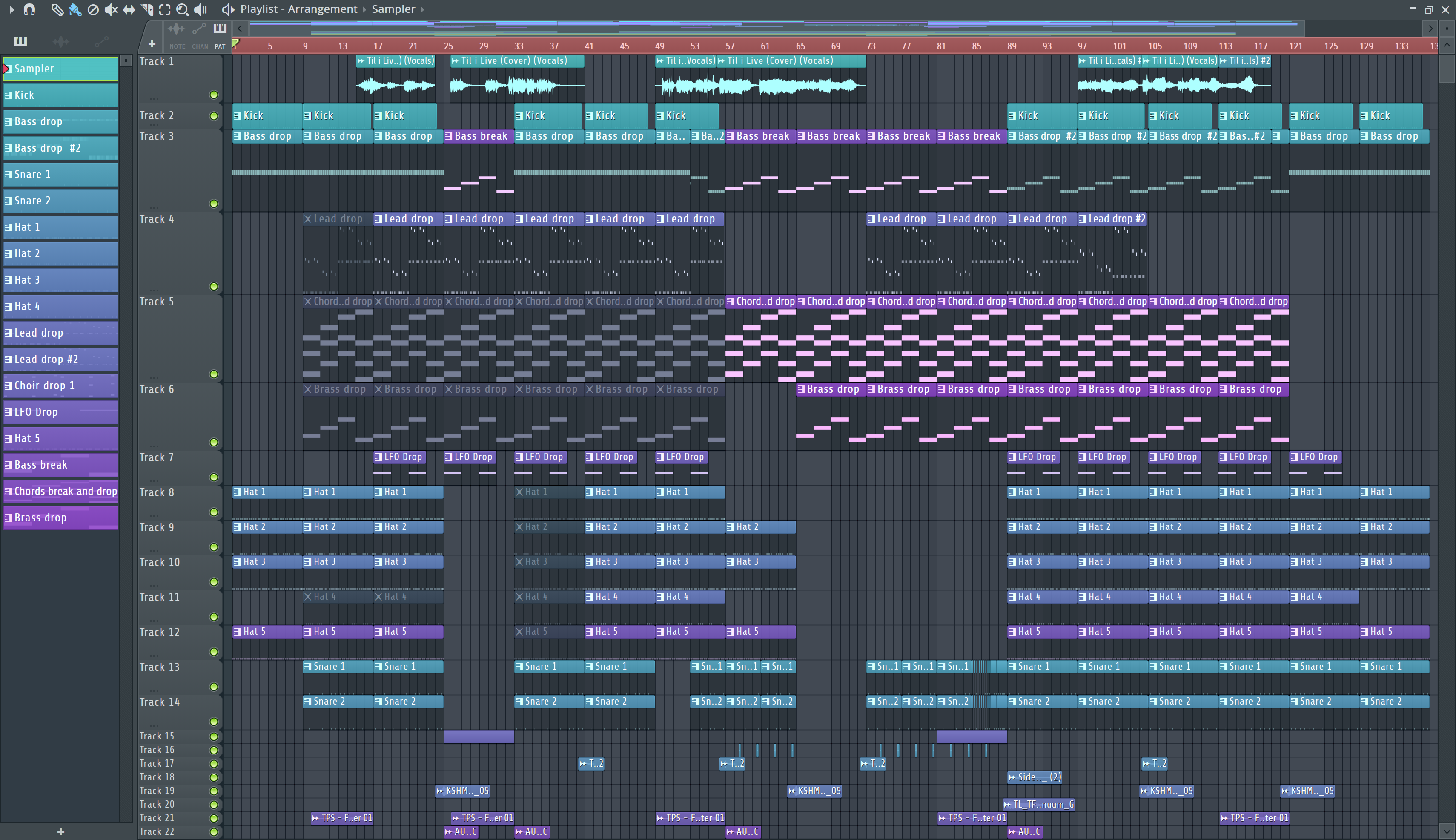Select the Slip tool
Screen dimensions: 1456x840
click(129, 9)
